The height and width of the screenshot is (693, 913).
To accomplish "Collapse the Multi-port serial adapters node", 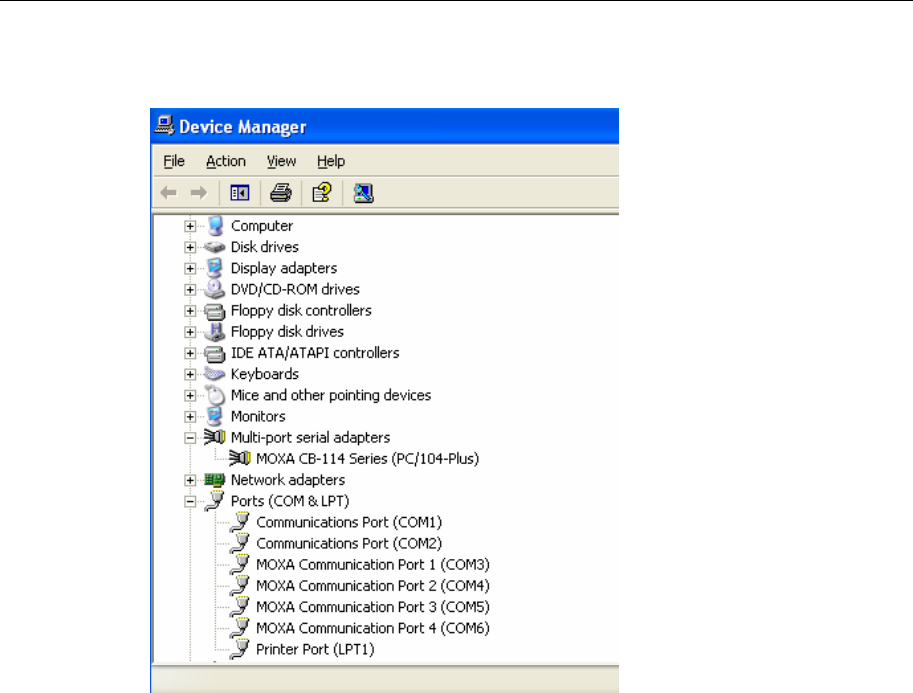I will pyautogui.click(x=190, y=438).
